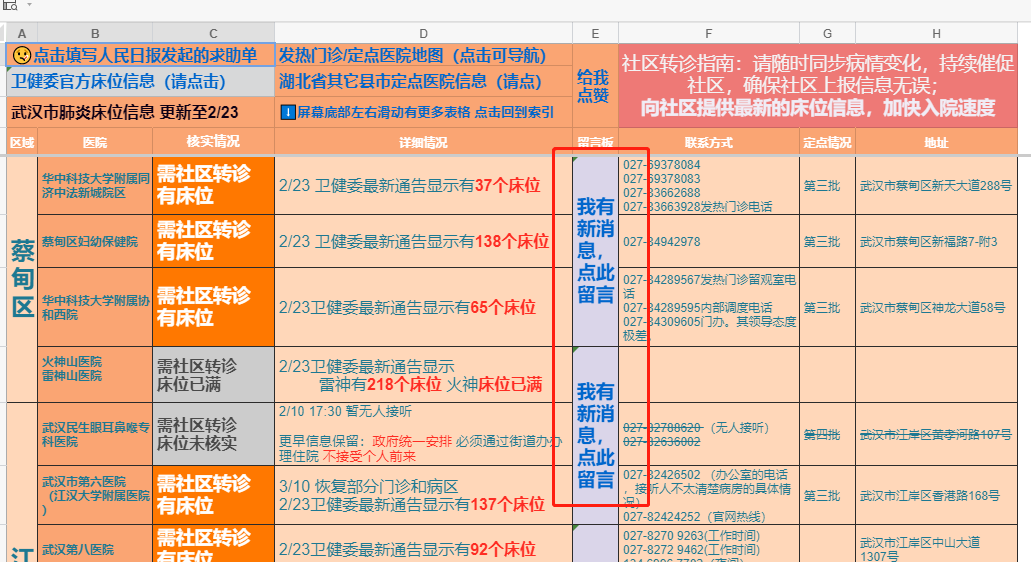Select column B header
Image resolution: width=1031 pixels, height=562 pixels.
point(95,34)
